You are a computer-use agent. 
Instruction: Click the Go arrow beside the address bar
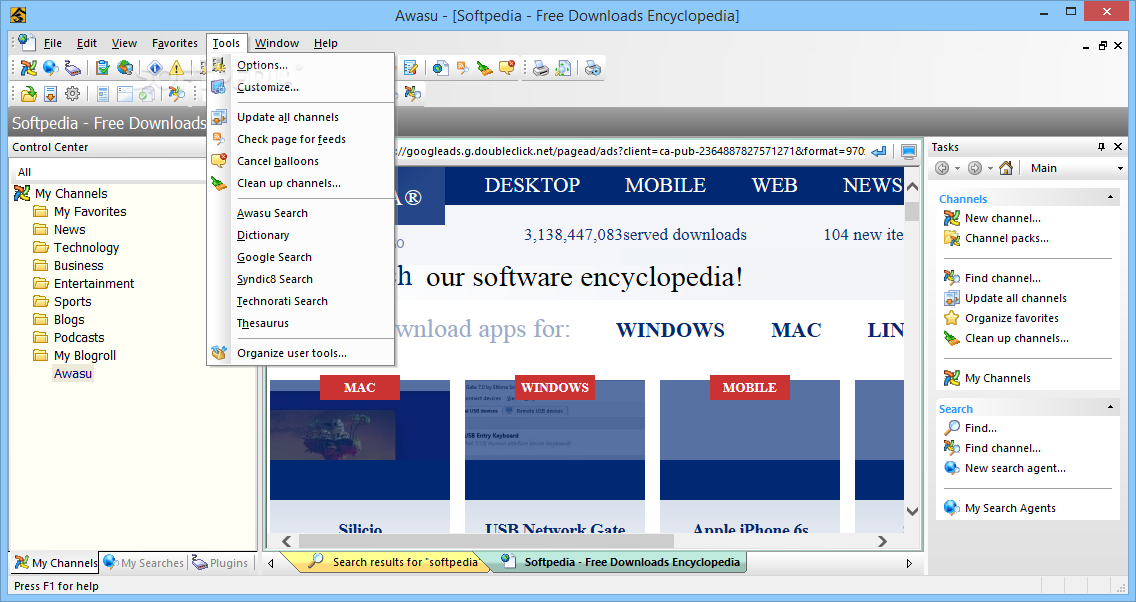pyautogui.click(x=879, y=151)
